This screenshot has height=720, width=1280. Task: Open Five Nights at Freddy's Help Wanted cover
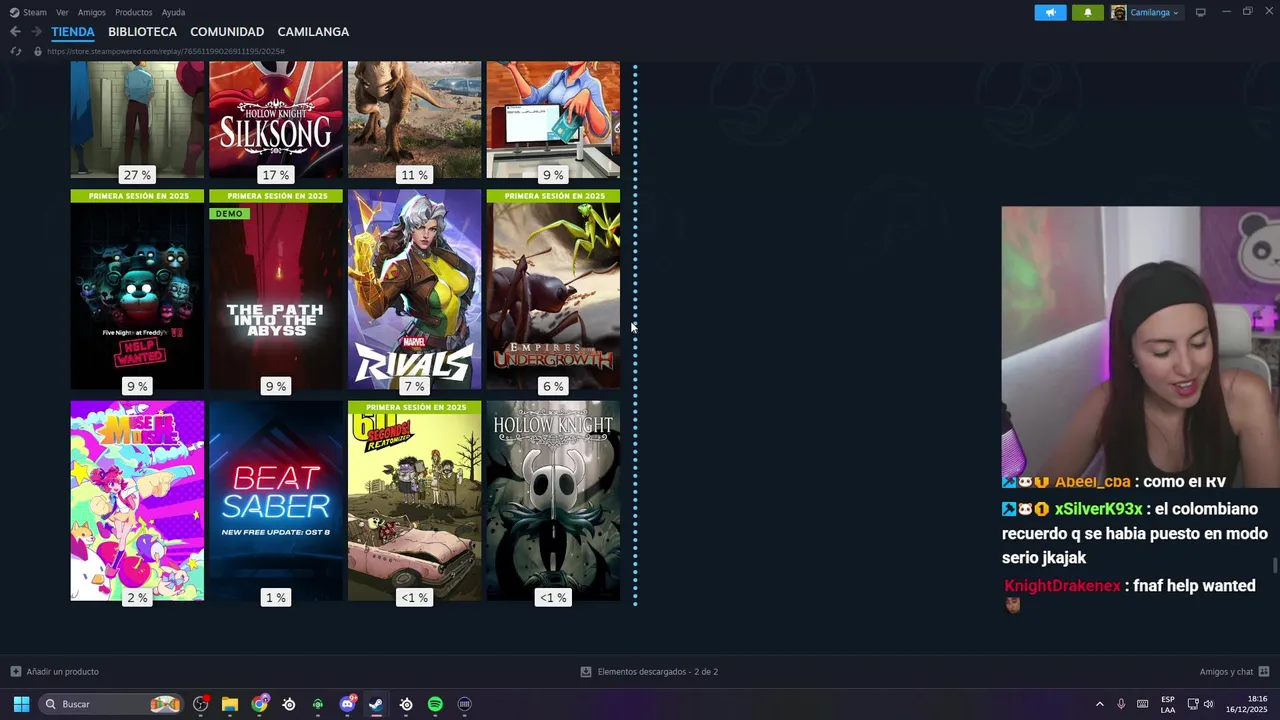[137, 295]
